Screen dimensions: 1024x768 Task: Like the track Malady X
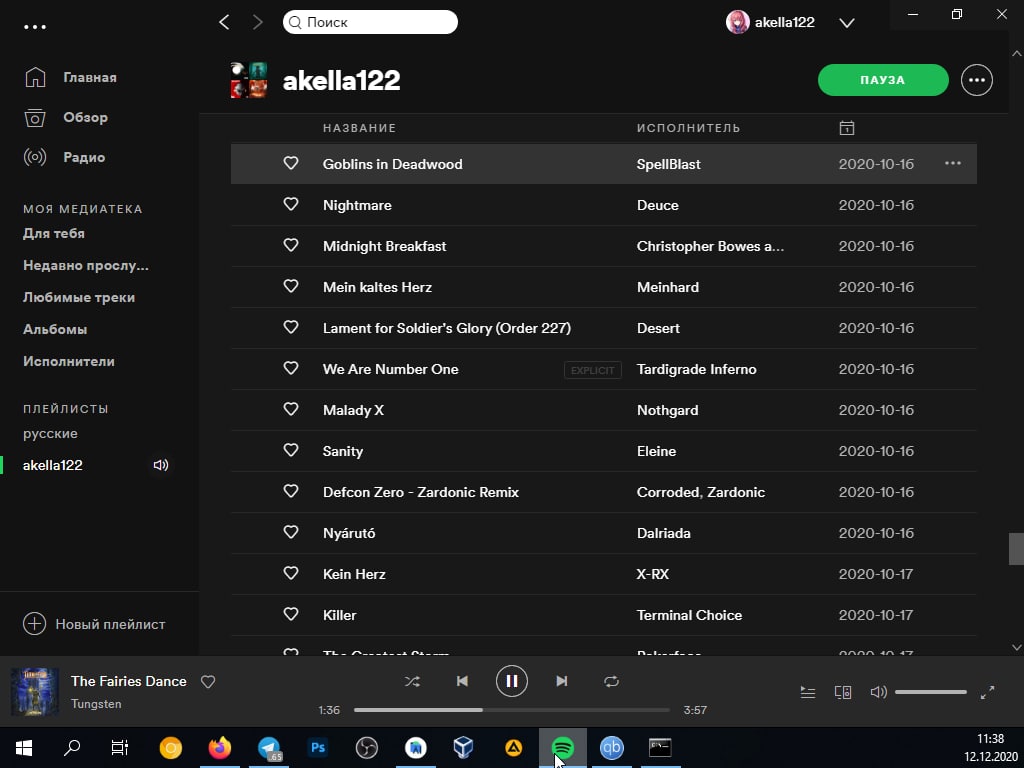(291, 409)
